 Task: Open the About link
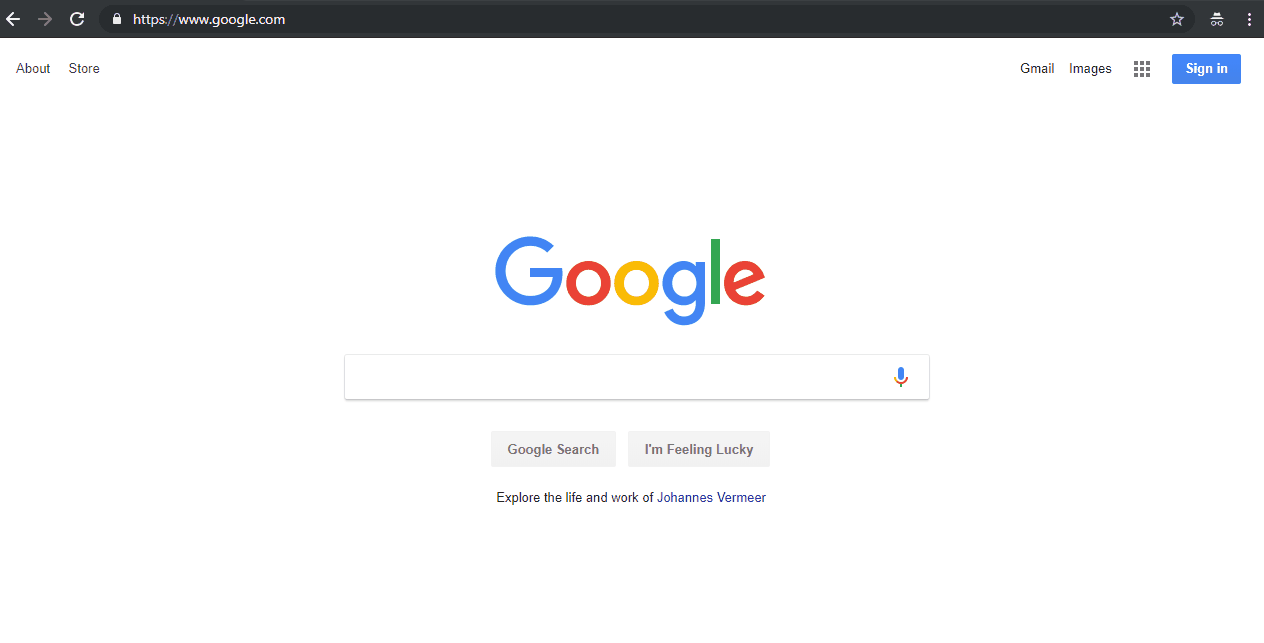tap(33, 69)
